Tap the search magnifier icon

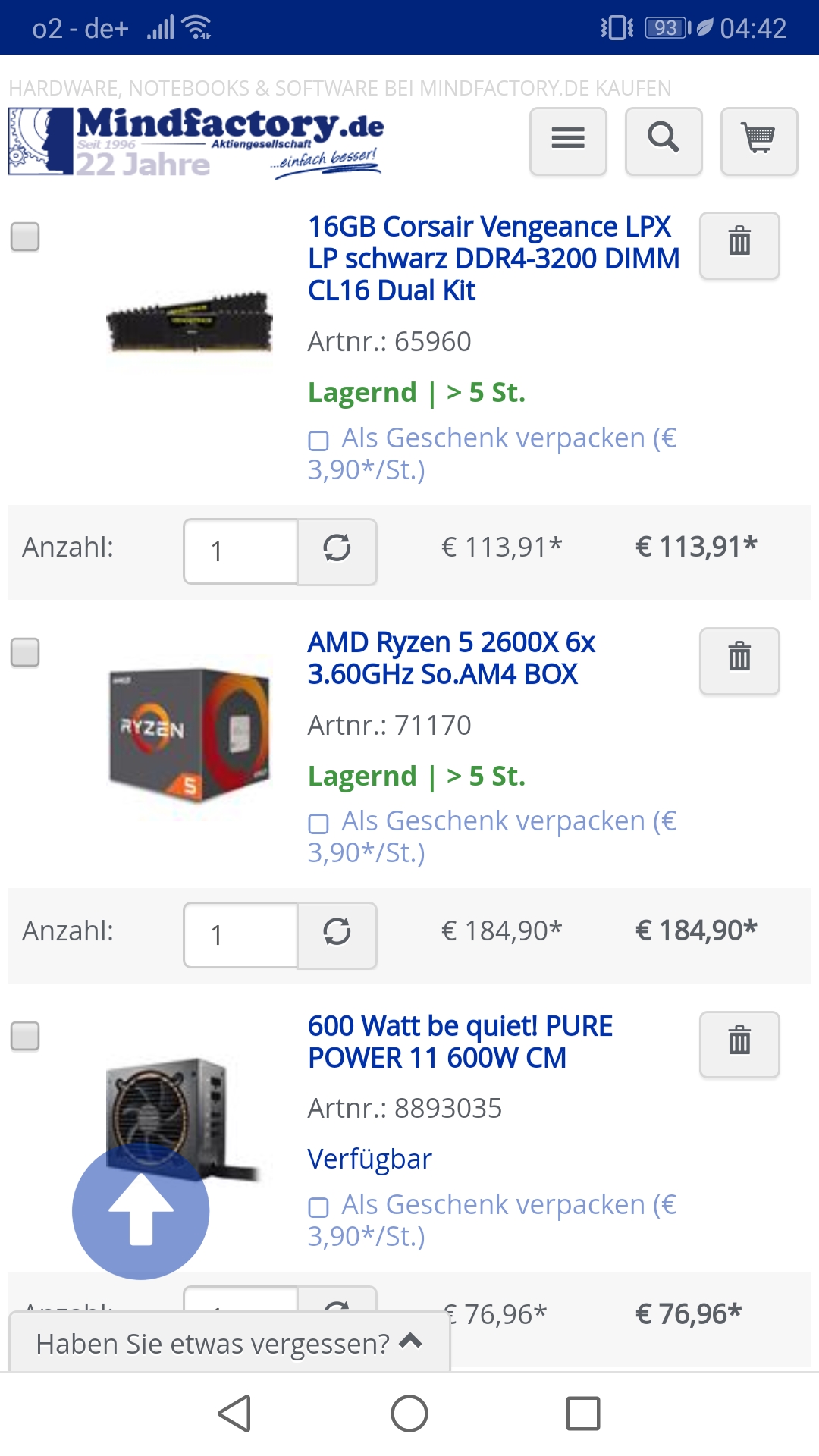(x=664, y=140)
